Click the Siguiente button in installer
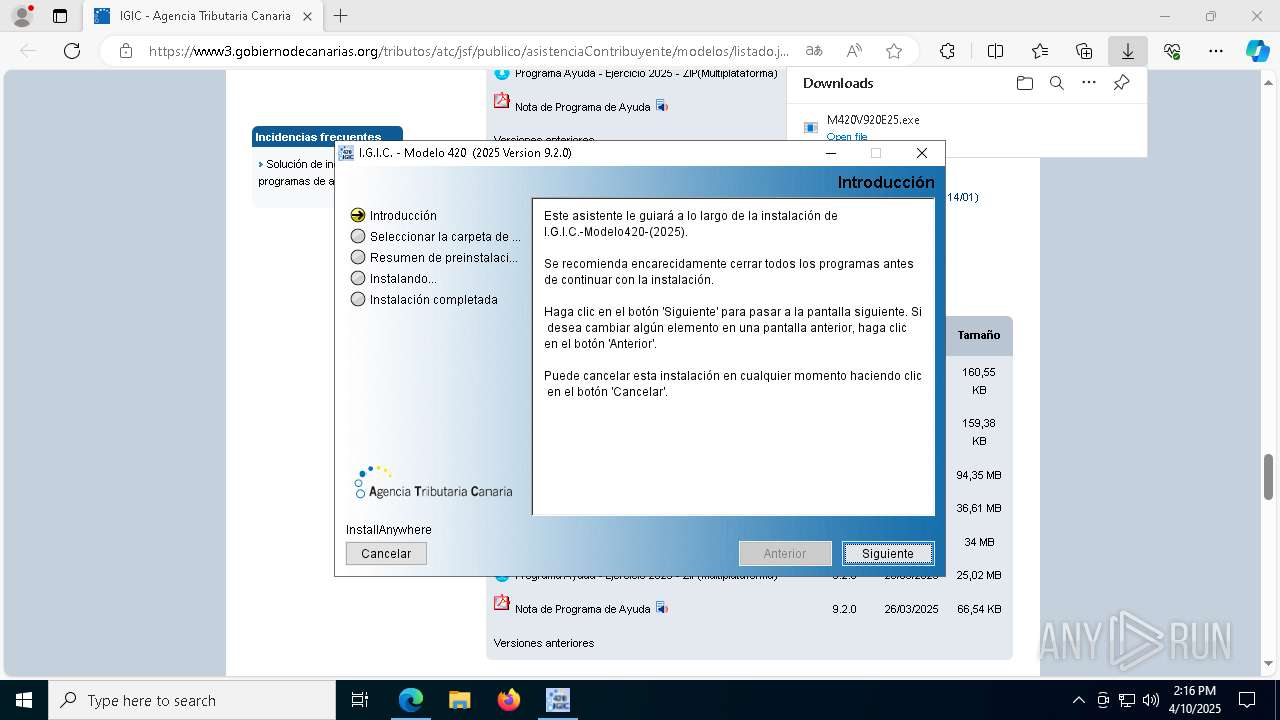The image size is (1280, 720). 888,553
